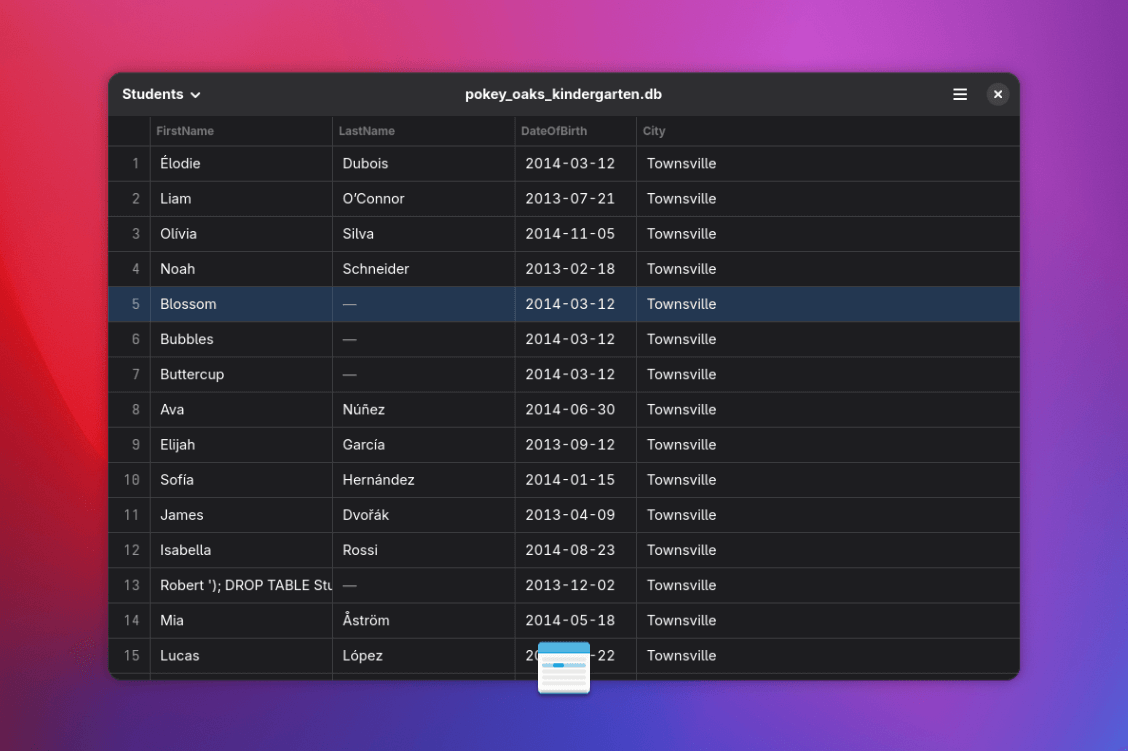Click the date cell 2014-11-05

click(x=570, y=234)
